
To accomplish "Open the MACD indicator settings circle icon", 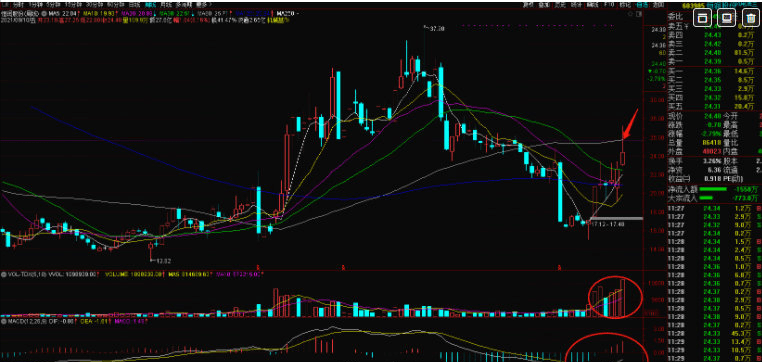I will 3,321.
